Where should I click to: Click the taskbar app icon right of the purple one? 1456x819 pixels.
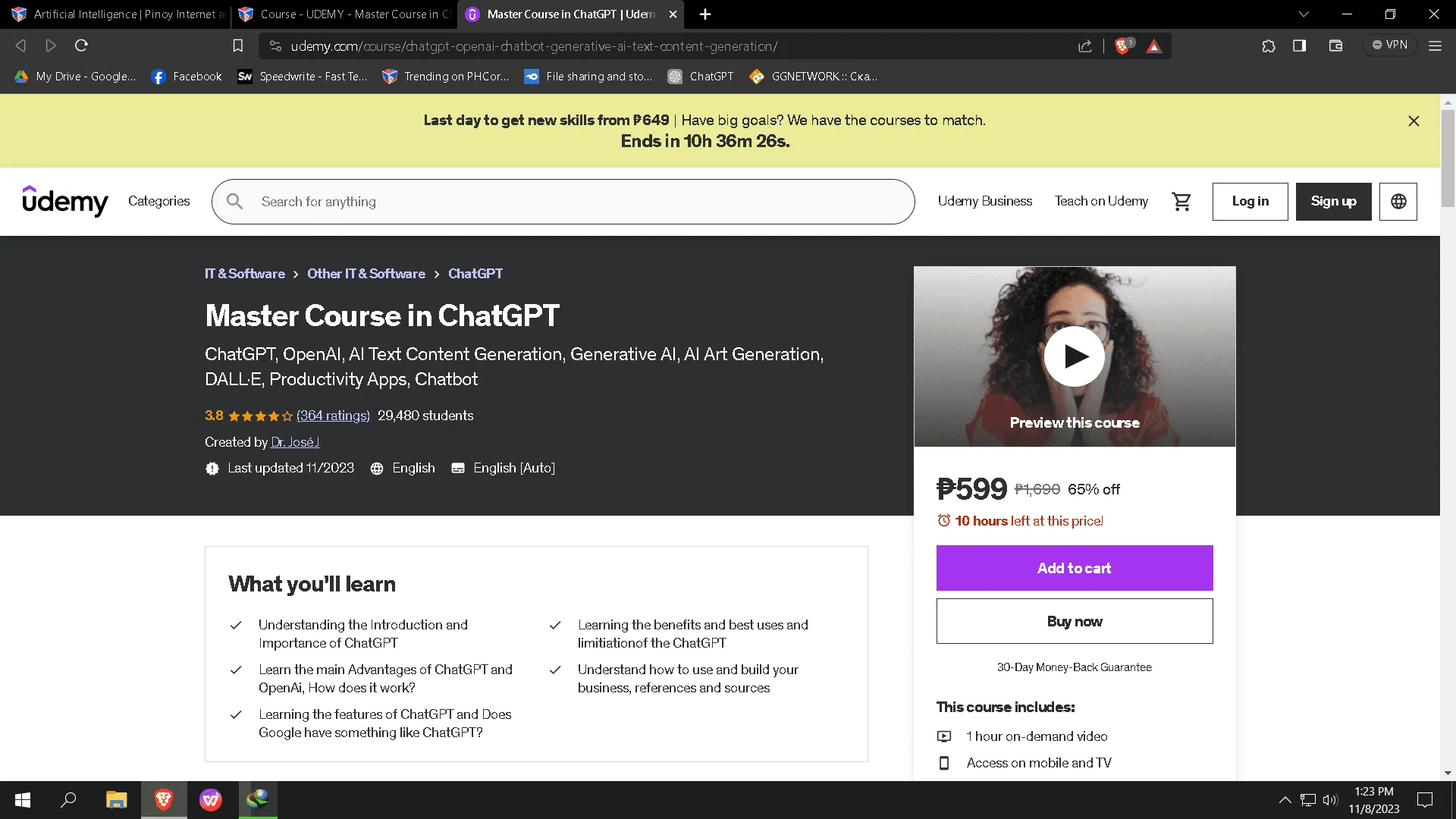tap(258, 800)
